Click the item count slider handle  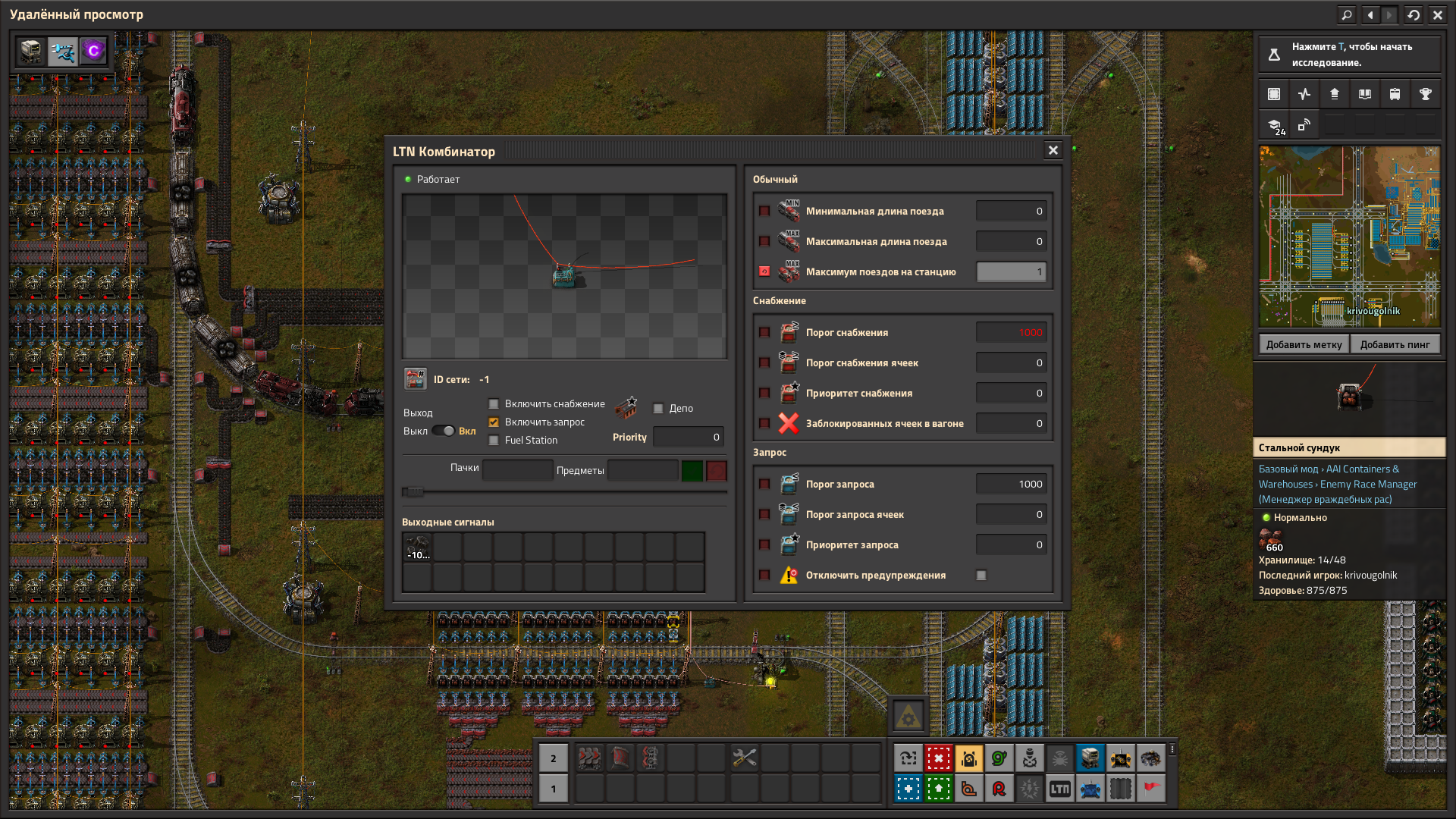[x=414, y=492]
